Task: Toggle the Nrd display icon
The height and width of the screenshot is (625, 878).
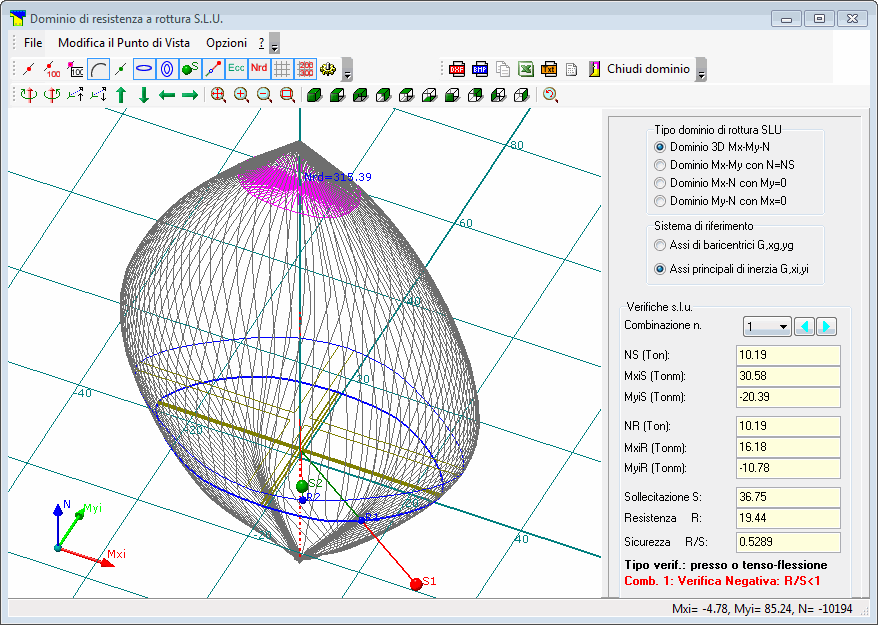Action: tap(259, 69)
